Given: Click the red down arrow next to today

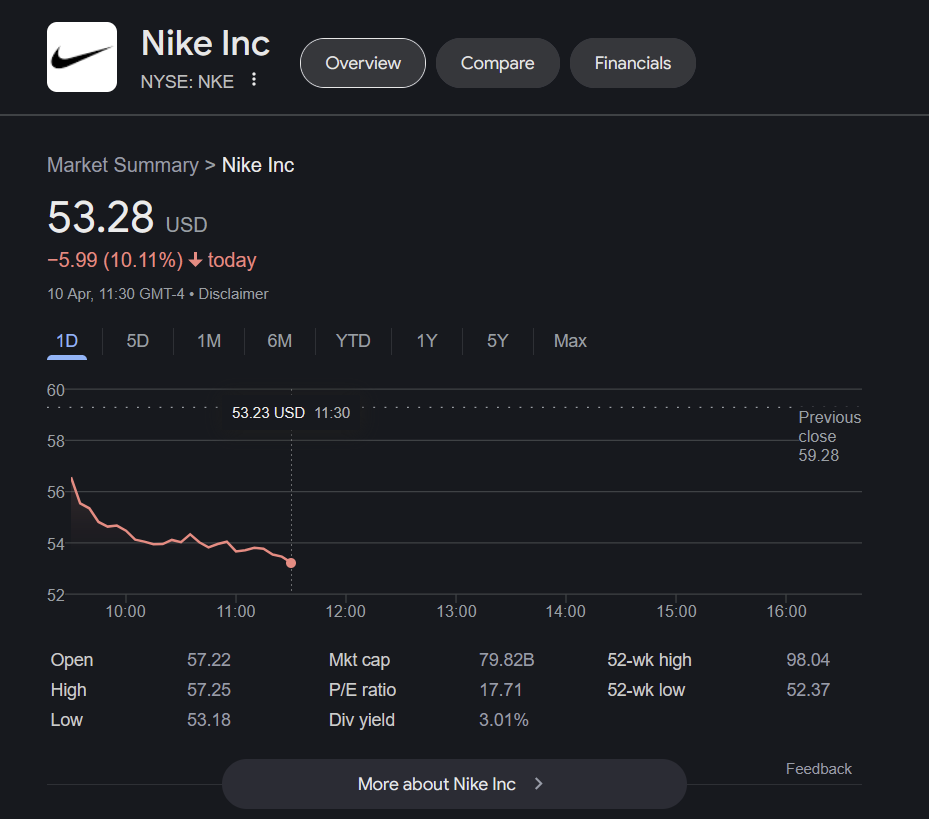Looking at the screenshot, I should coord(196,260).
